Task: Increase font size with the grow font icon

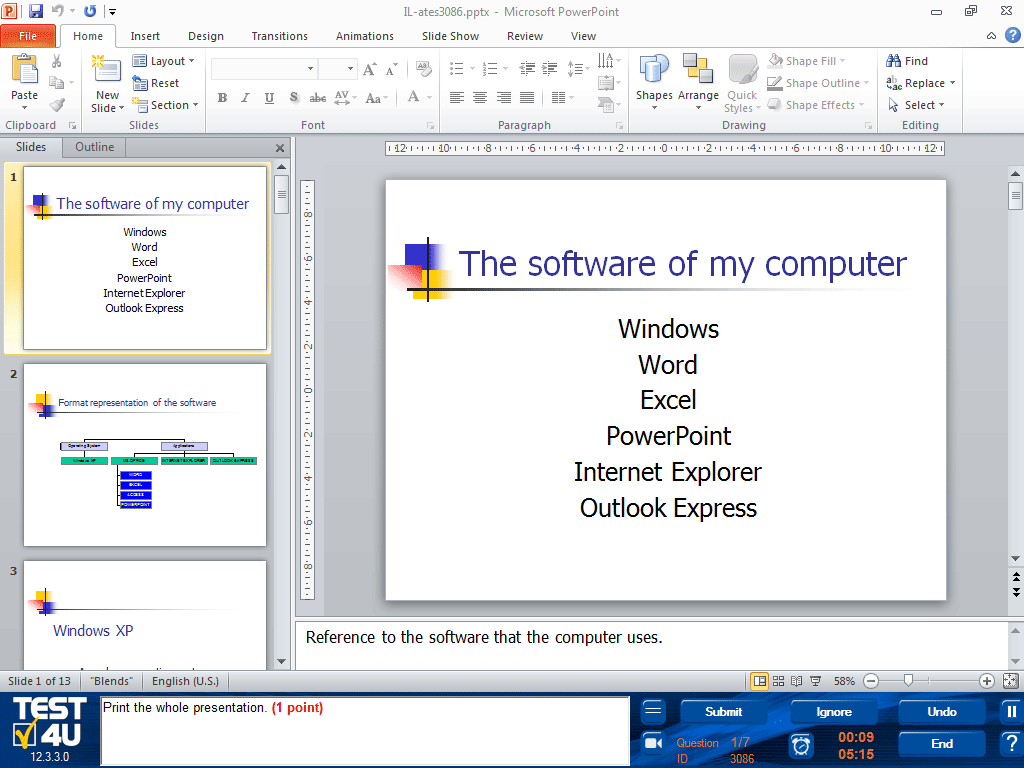Action: coord(370,69)
